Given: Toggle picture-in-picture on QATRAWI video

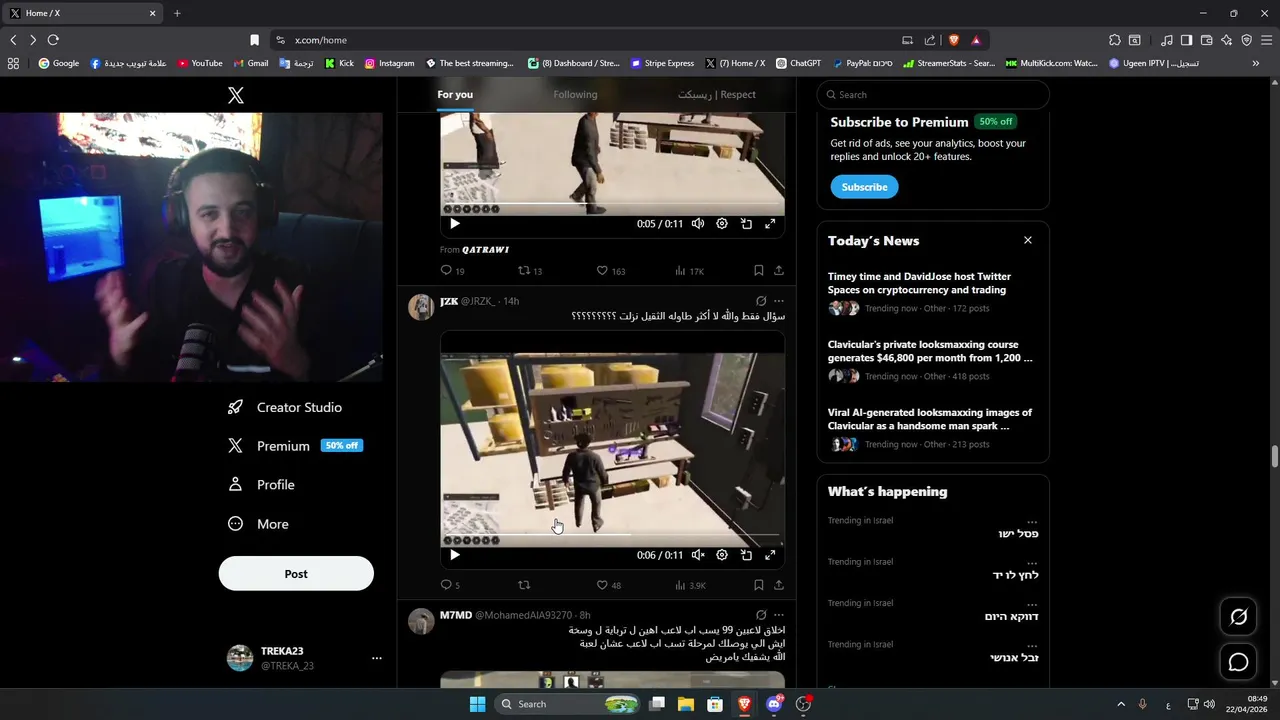Looking at the screenshot, I should pyautogui.click(x=746, y=224).
